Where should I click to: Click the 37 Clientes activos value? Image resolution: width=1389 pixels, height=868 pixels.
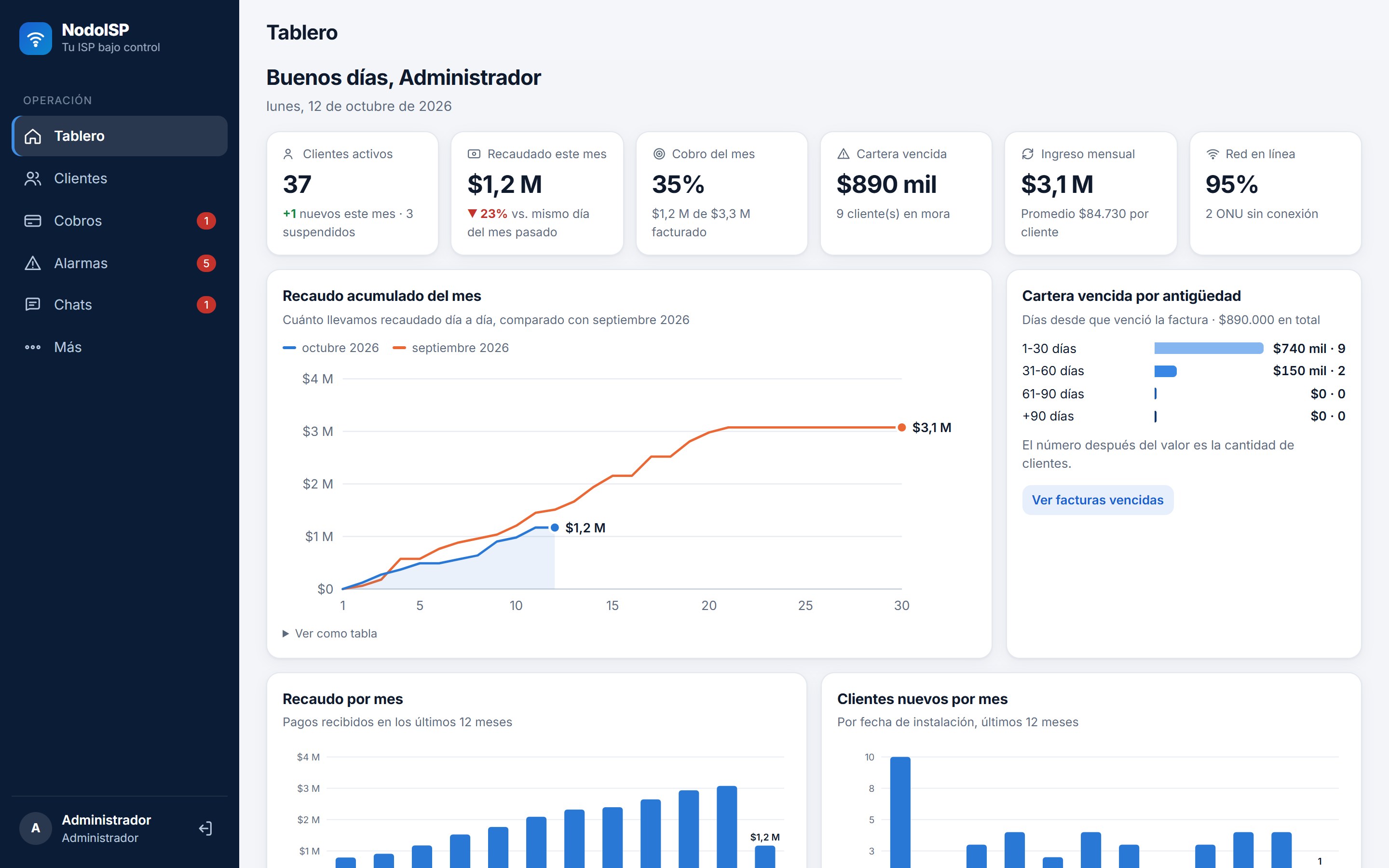[x=297, y=185]
